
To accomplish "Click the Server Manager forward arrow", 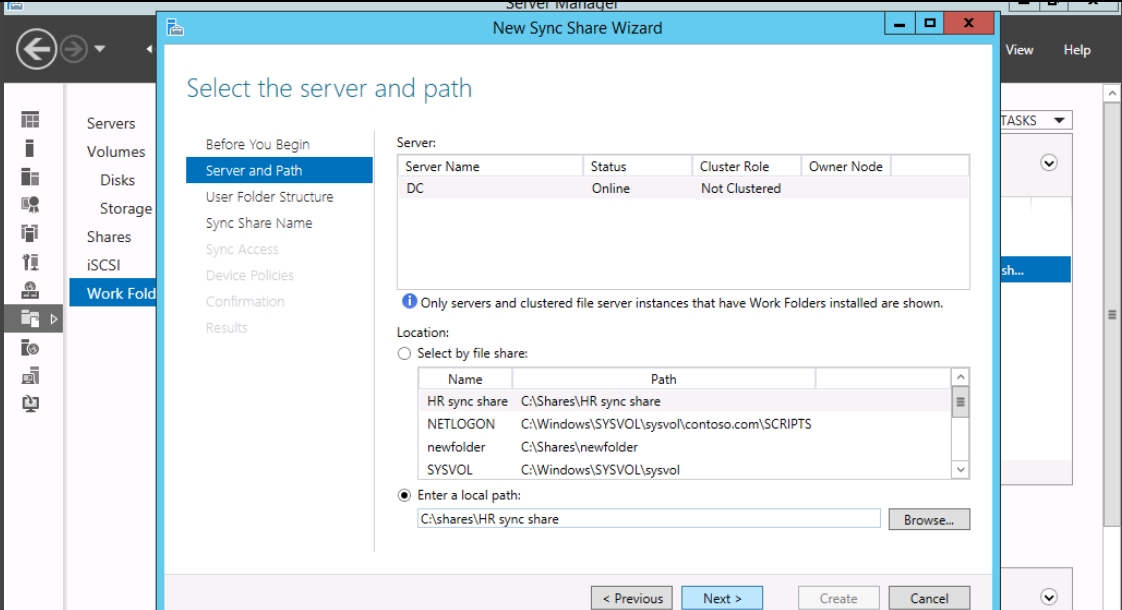I will pos(74,49).
